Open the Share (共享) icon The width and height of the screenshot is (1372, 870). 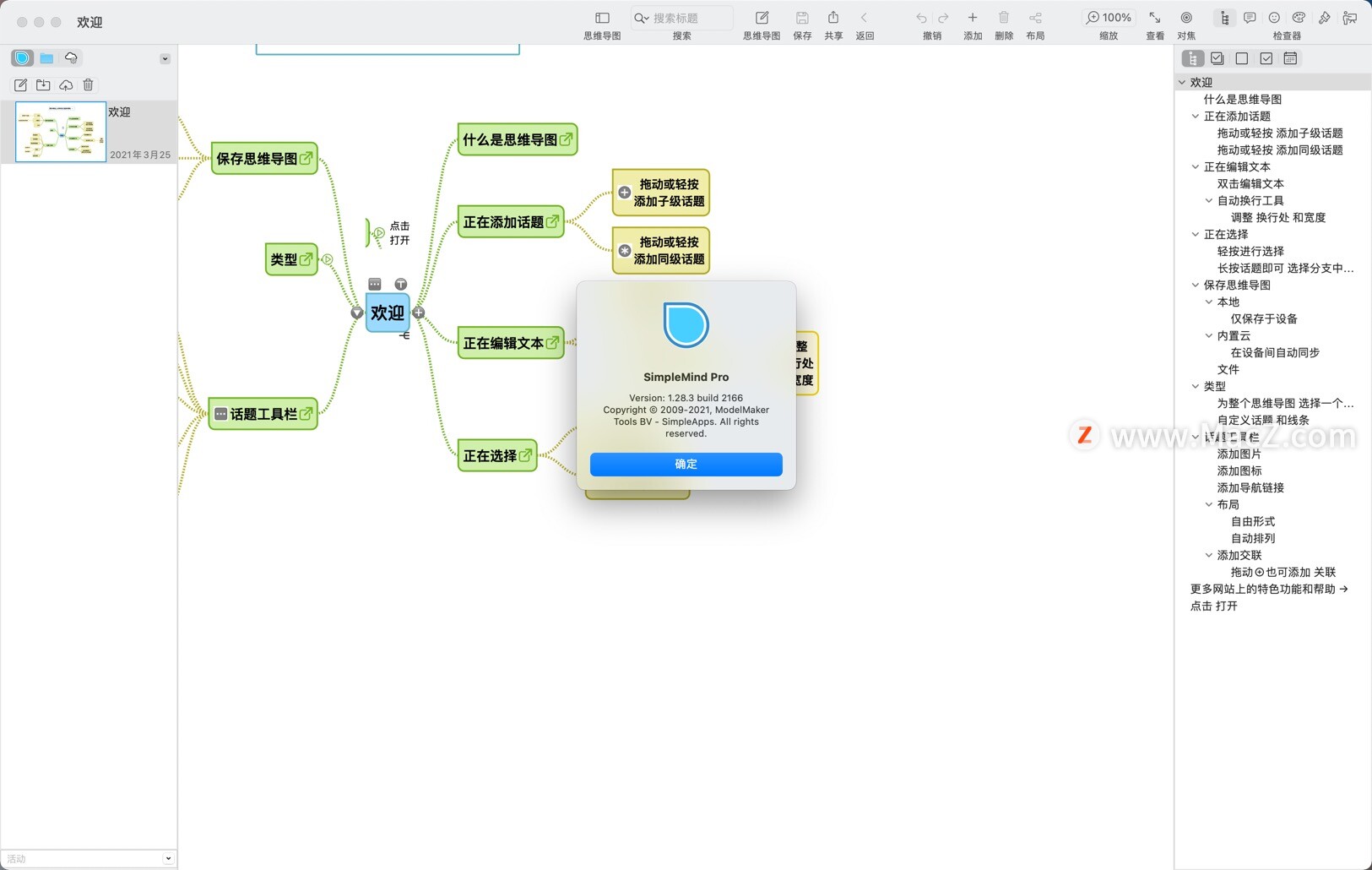pyautogui.click(x=833, y=18)
